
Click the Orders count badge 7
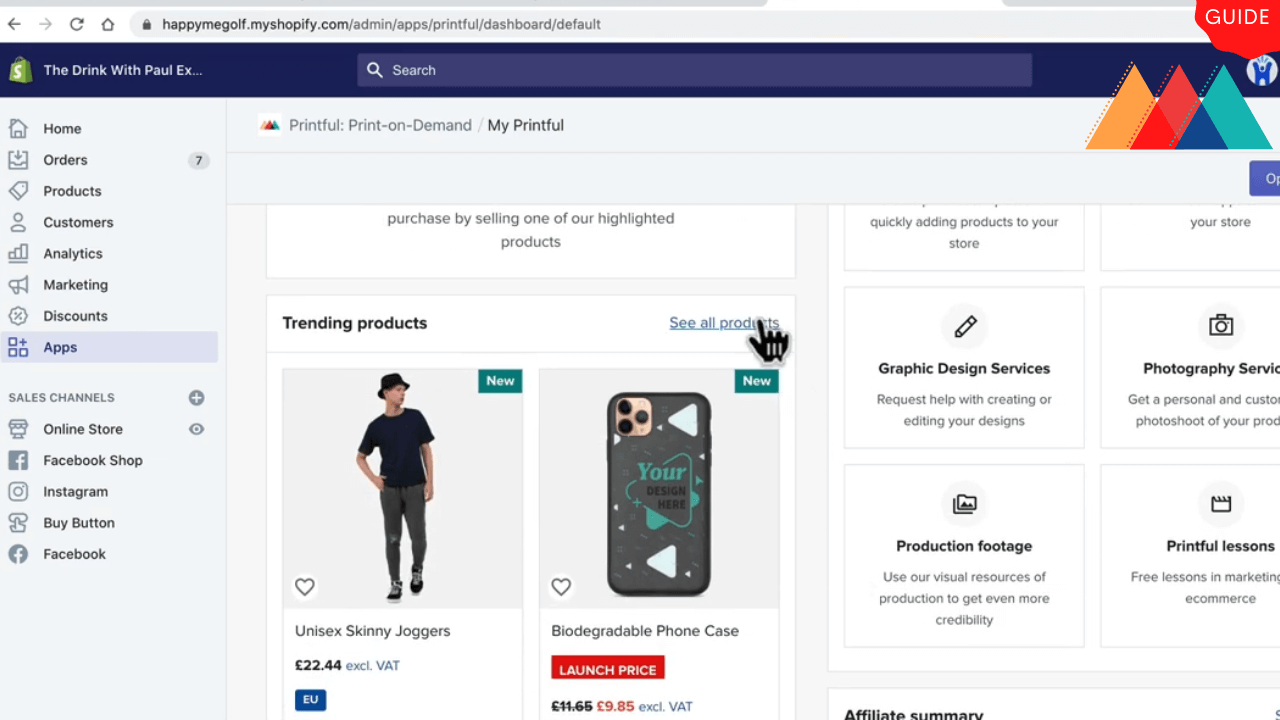(199, 160)
